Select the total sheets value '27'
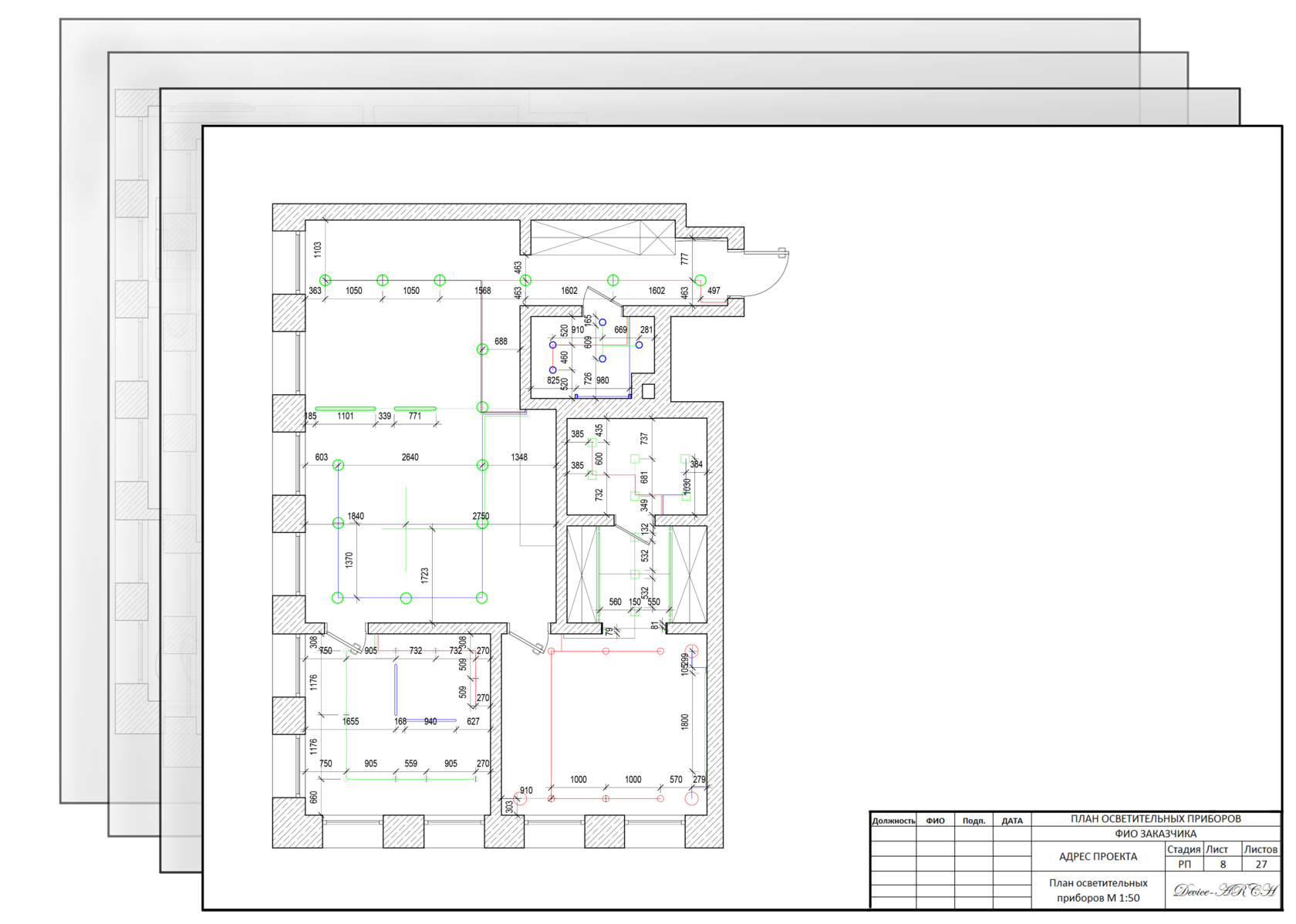 [1261, 864]
